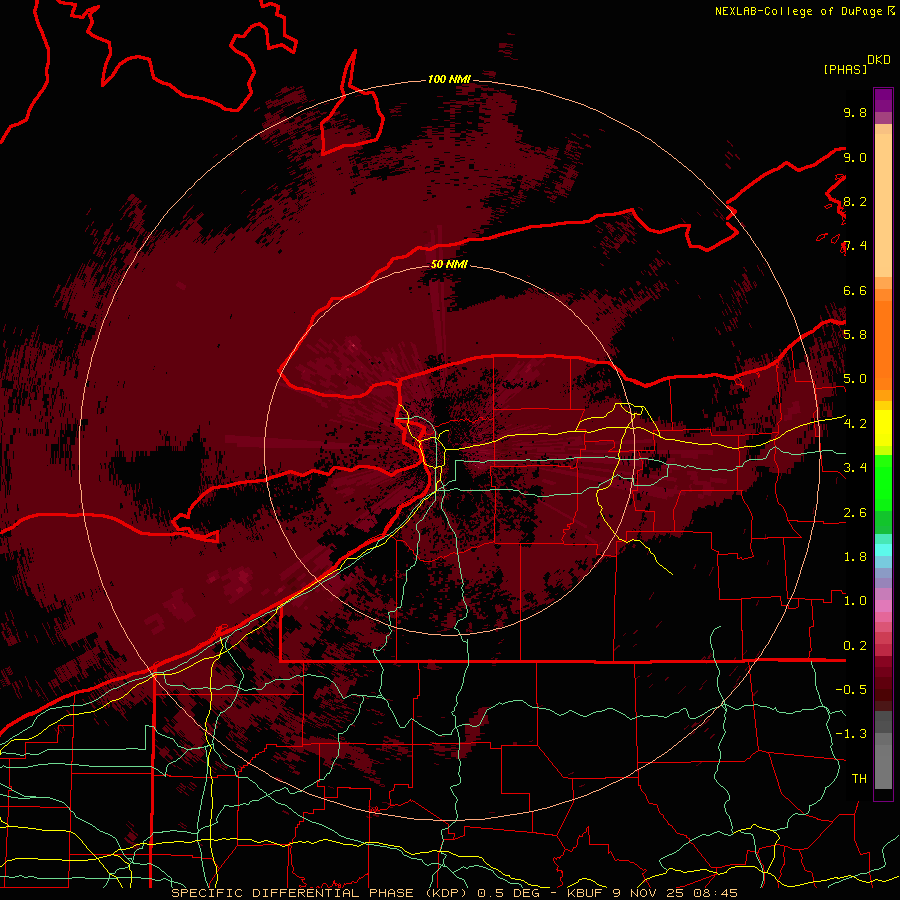The width and height of the screenshot is (900, 900).
Task: Pick the purple top segment of the color bar
Action: (x=883, y=100)
